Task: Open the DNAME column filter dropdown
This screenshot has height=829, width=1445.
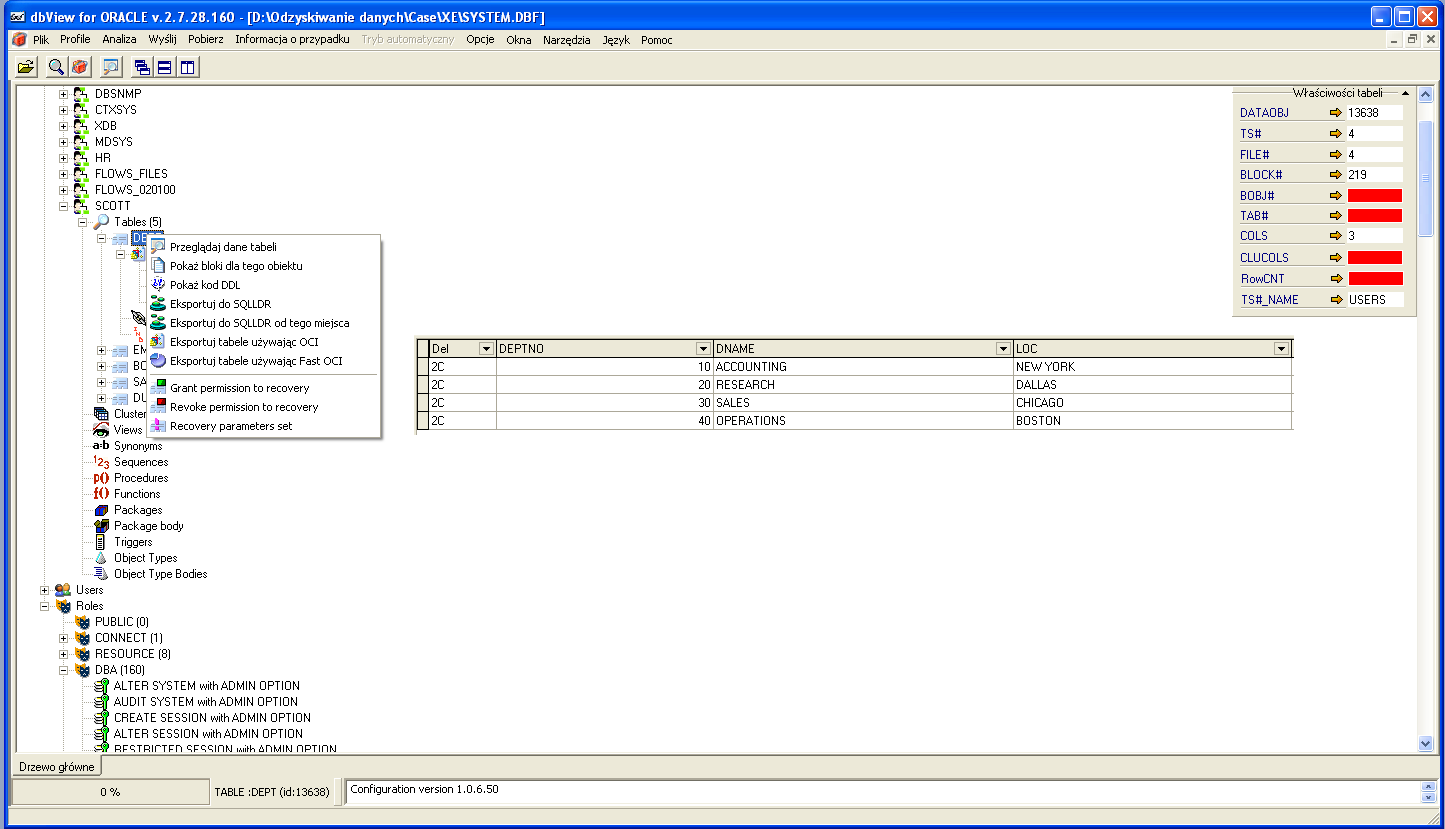Action: (x=1003, y=349)
